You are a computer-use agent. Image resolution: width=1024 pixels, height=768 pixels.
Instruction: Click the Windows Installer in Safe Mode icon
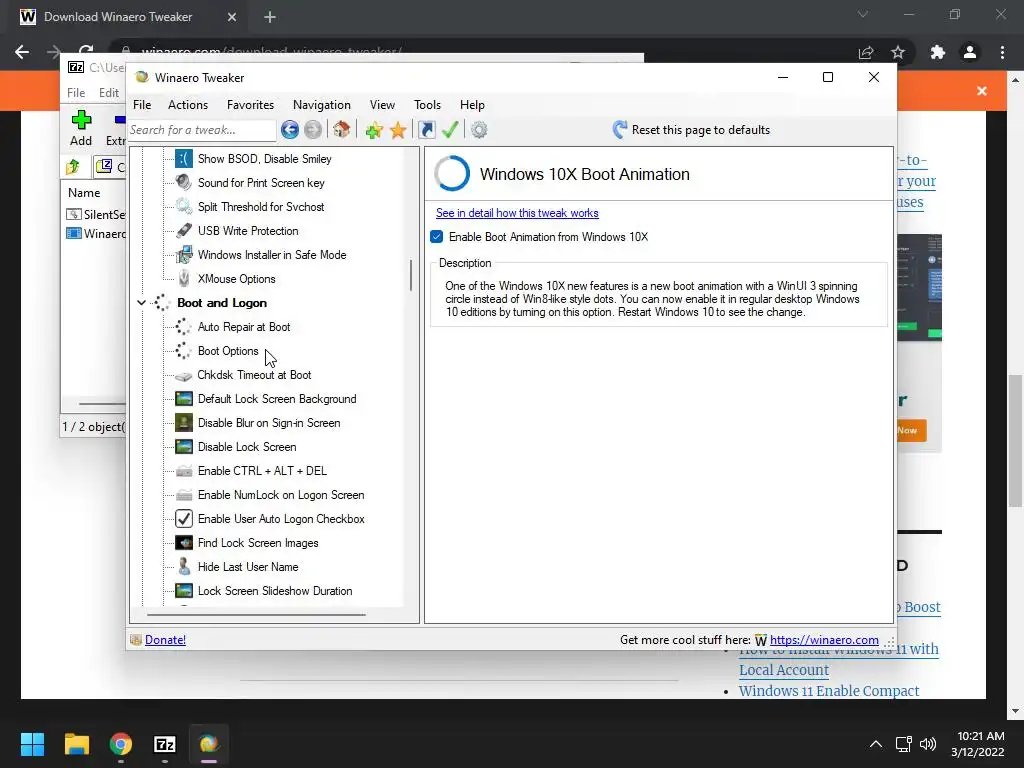click(x=184, y=255)
